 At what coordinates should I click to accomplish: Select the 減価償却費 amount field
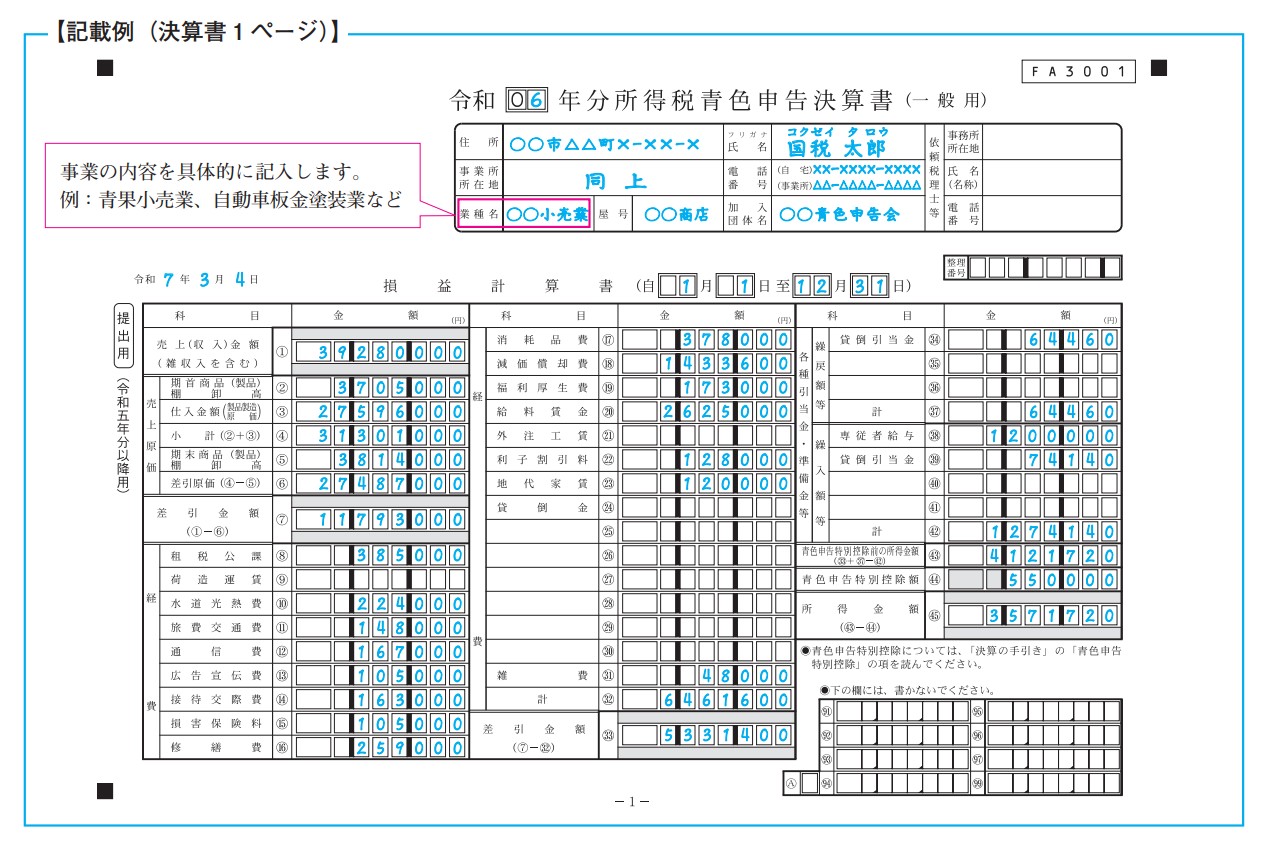coord(708,364)
